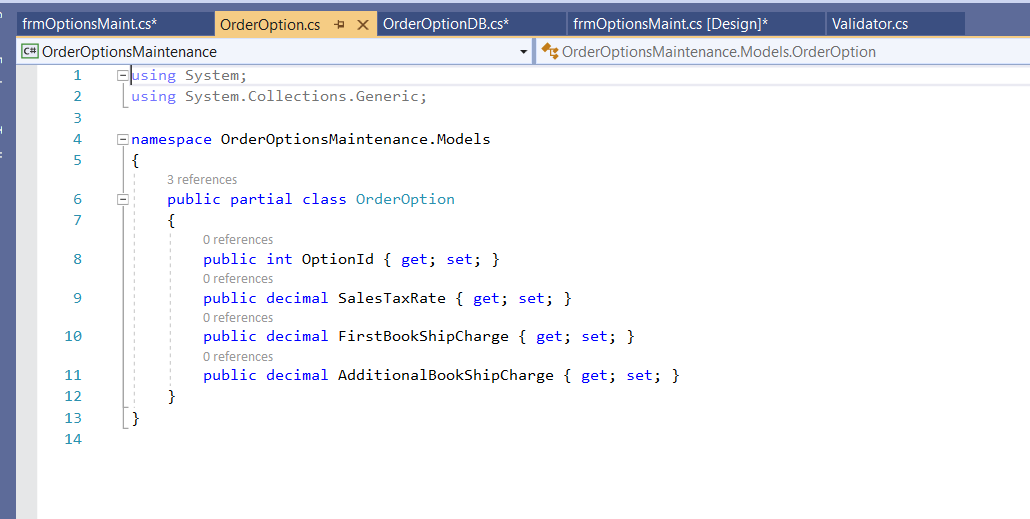
Task: Click line number 14 in the margin
Action: [x=74, y=439]
